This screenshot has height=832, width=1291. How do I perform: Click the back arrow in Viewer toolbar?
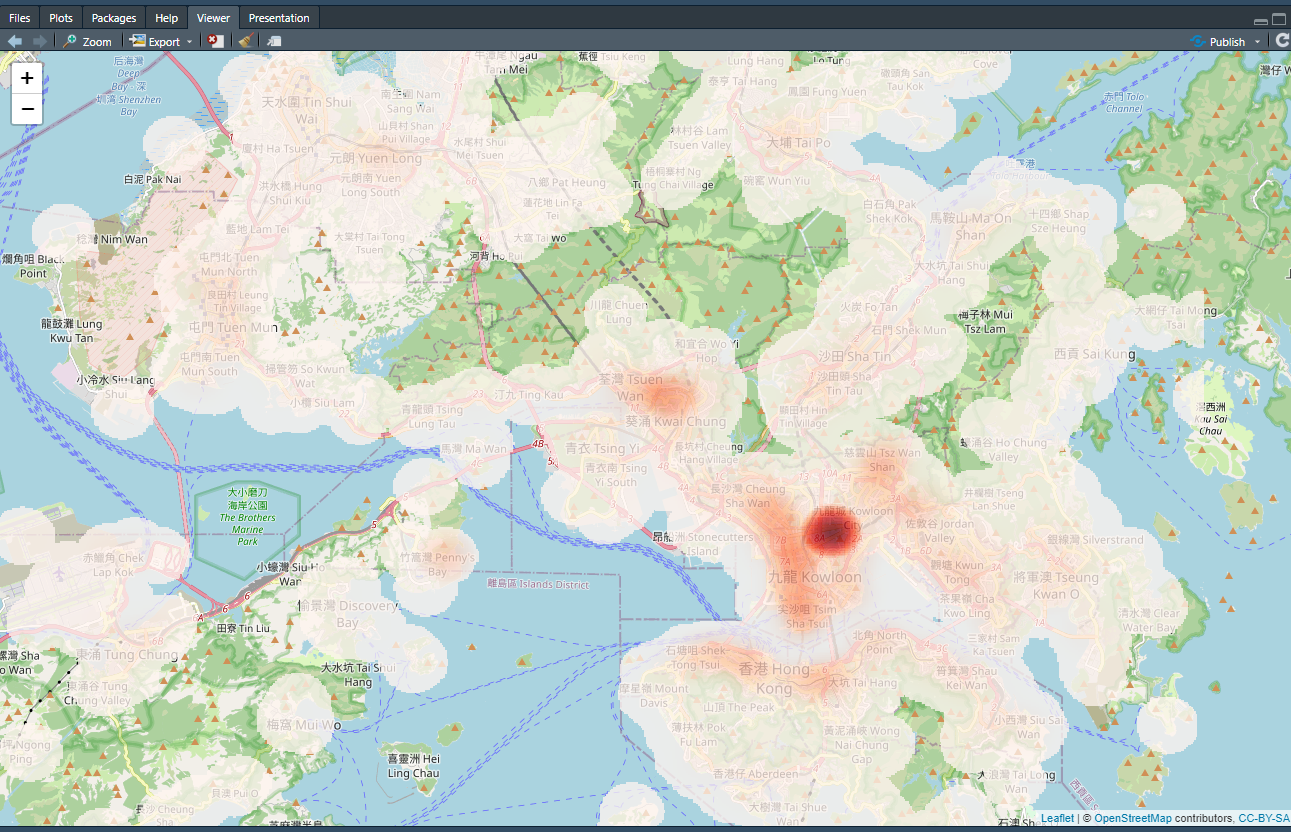click(x=15, y=41)
